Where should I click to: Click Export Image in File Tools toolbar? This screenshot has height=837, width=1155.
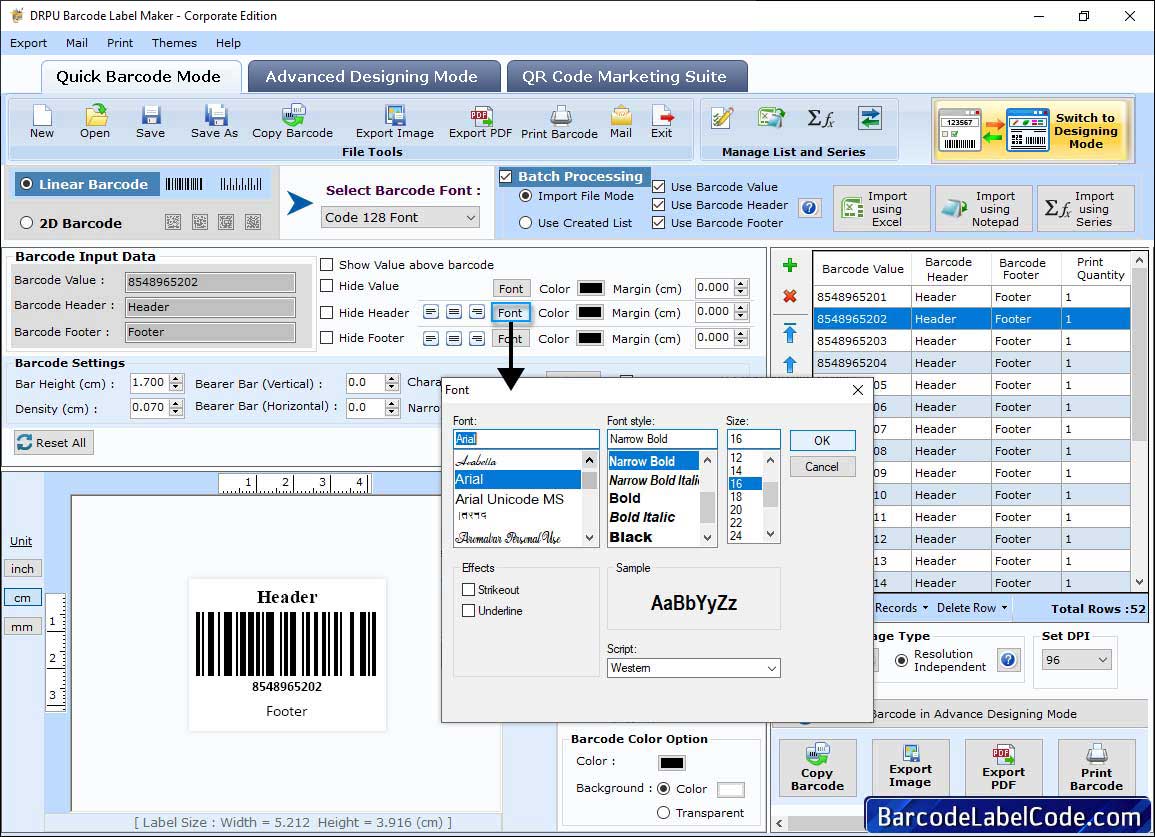point(395,122)
